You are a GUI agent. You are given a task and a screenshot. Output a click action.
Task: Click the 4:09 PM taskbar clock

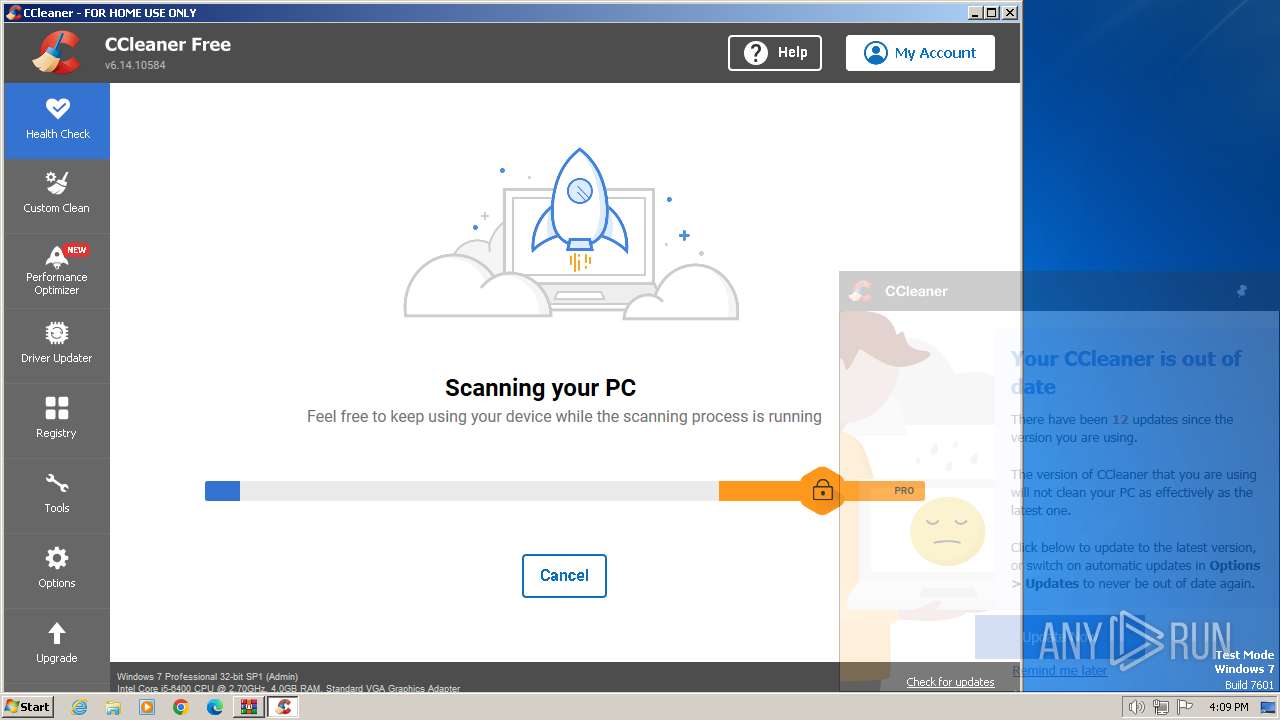pos(1229,707)
